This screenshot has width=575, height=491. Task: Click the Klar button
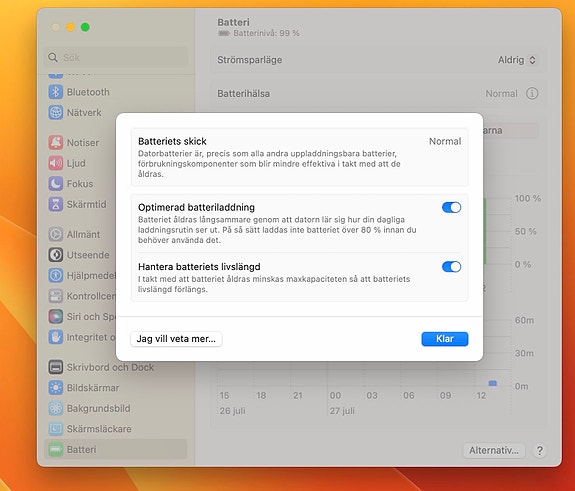coord(445,339)
